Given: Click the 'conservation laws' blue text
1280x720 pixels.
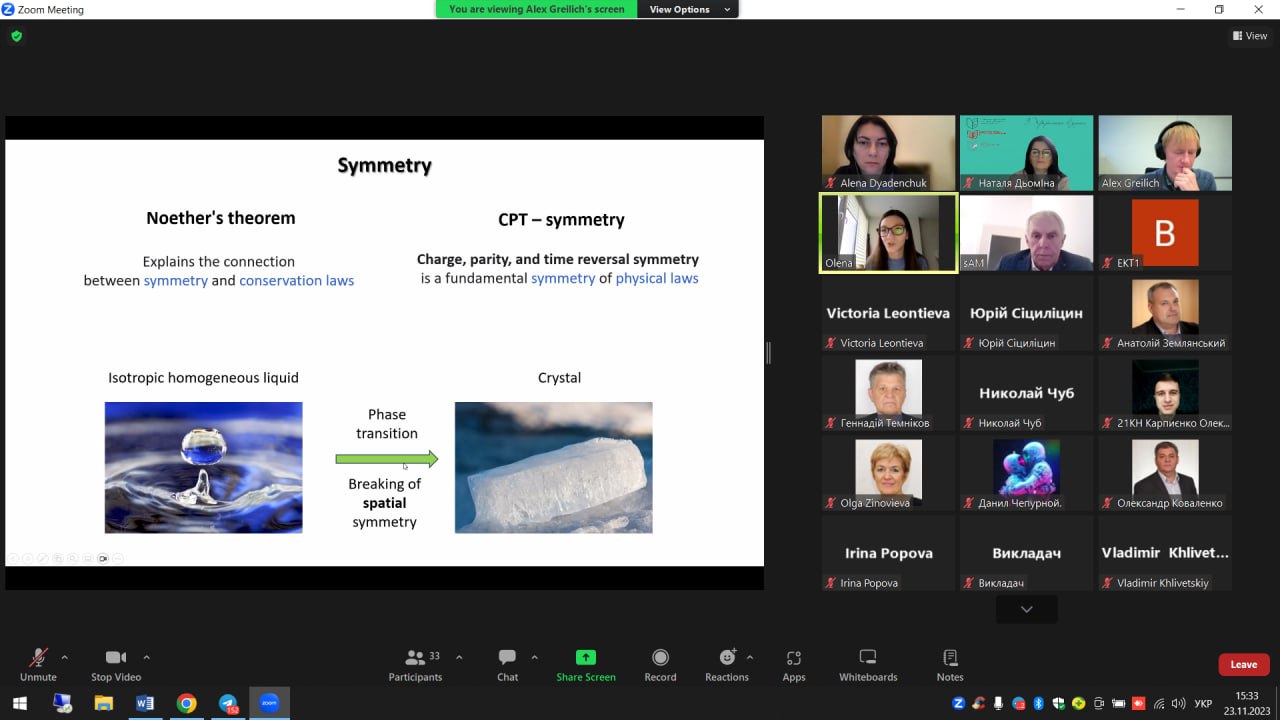Looking at the screenshot, I should (x=297, y=281).
